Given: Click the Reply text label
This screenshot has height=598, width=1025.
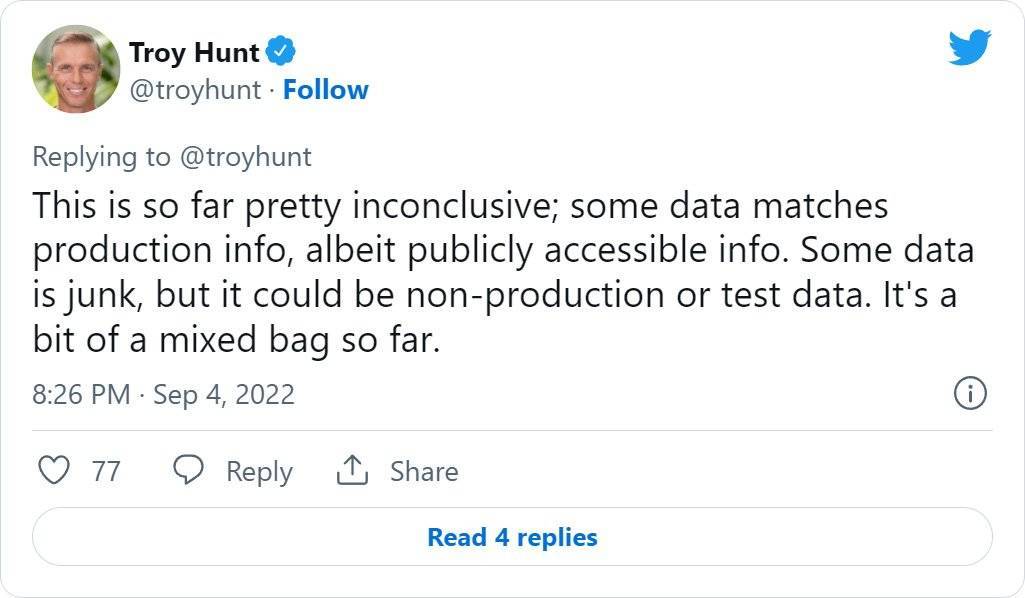Looking at the screenshot, I should pyautogui.click(x=259, y=471).
